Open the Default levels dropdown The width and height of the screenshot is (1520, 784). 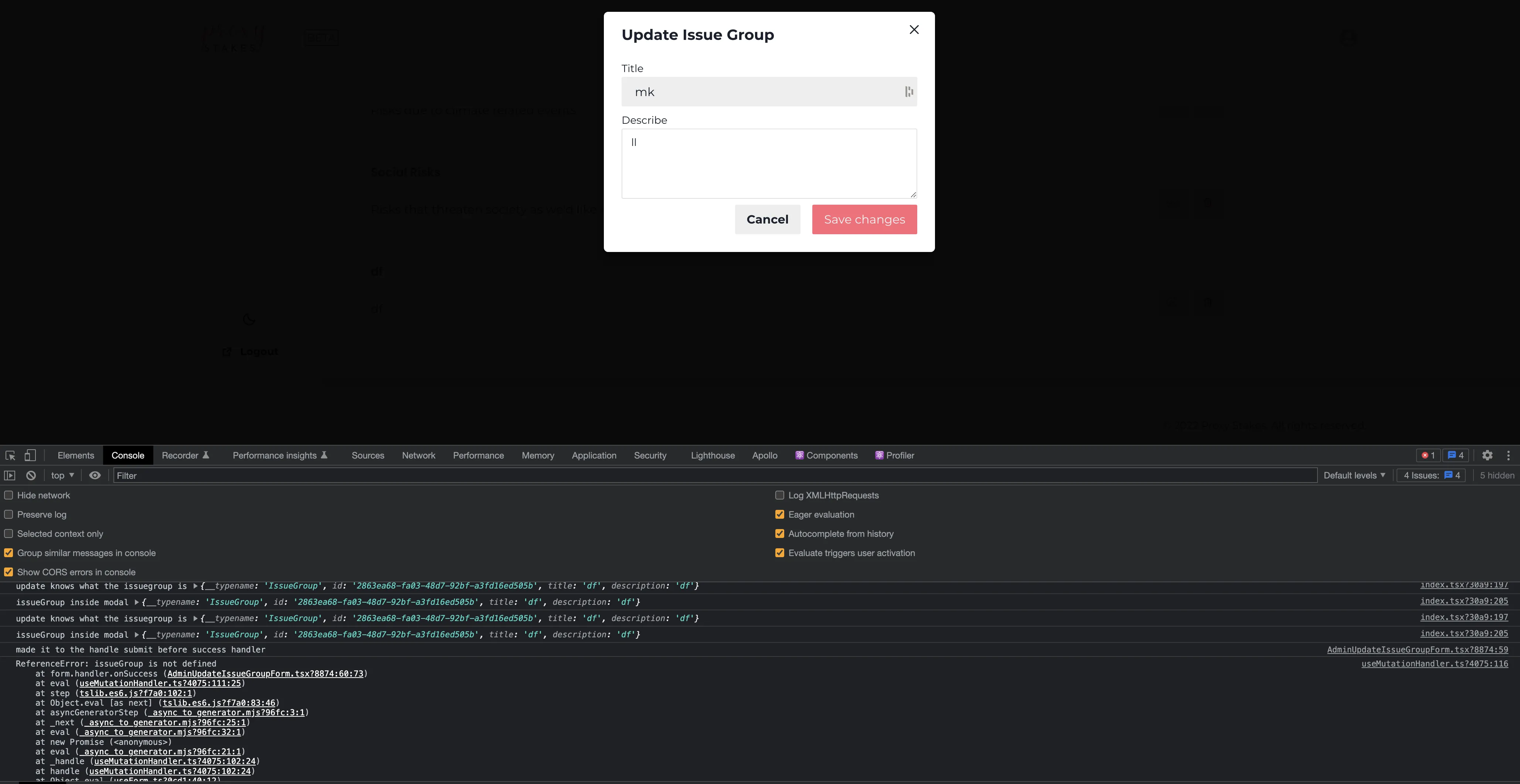click(1354, 475)
